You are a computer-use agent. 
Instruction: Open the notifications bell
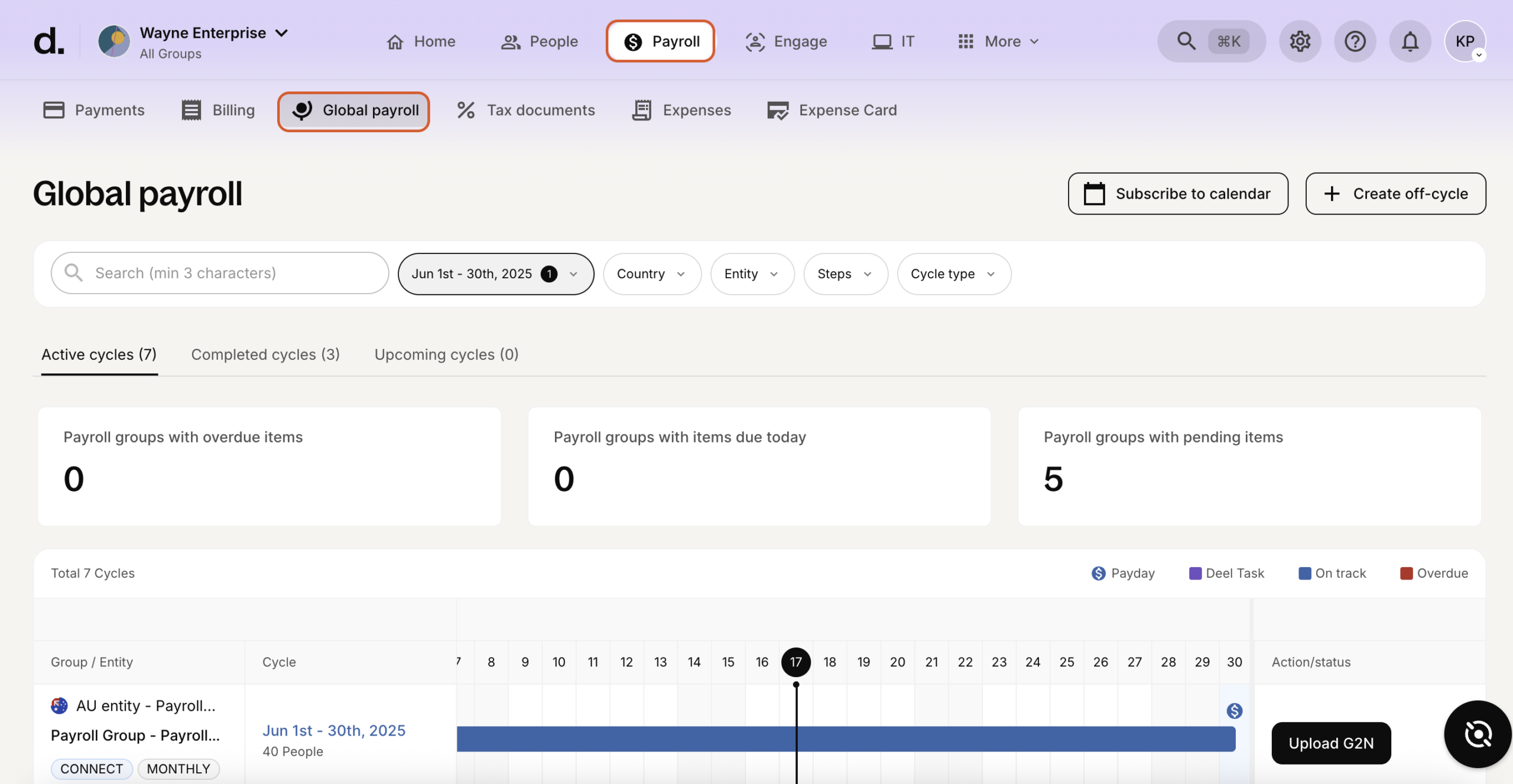(x=1410, y=41)
